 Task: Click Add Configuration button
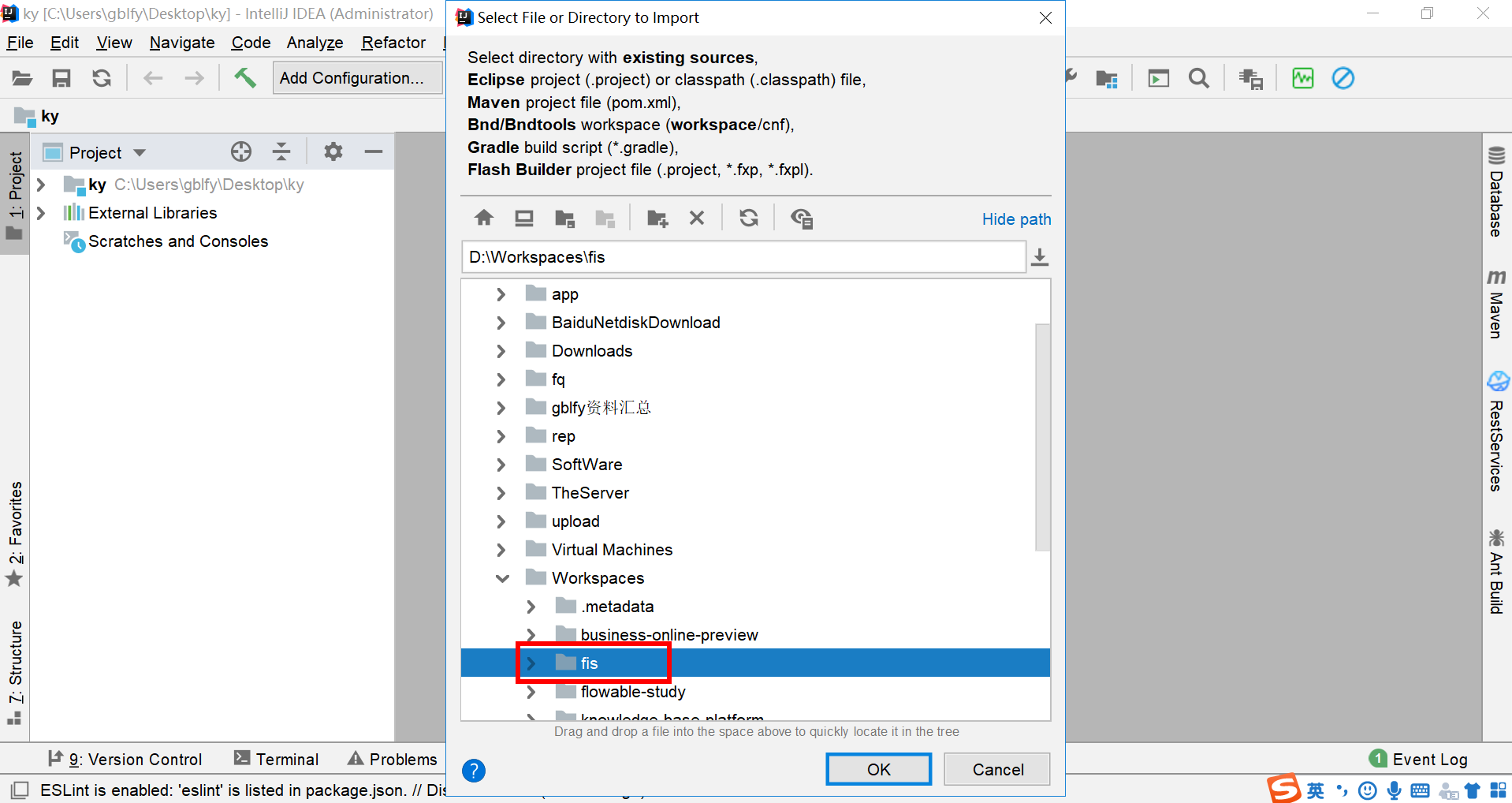tap(357, 78)
